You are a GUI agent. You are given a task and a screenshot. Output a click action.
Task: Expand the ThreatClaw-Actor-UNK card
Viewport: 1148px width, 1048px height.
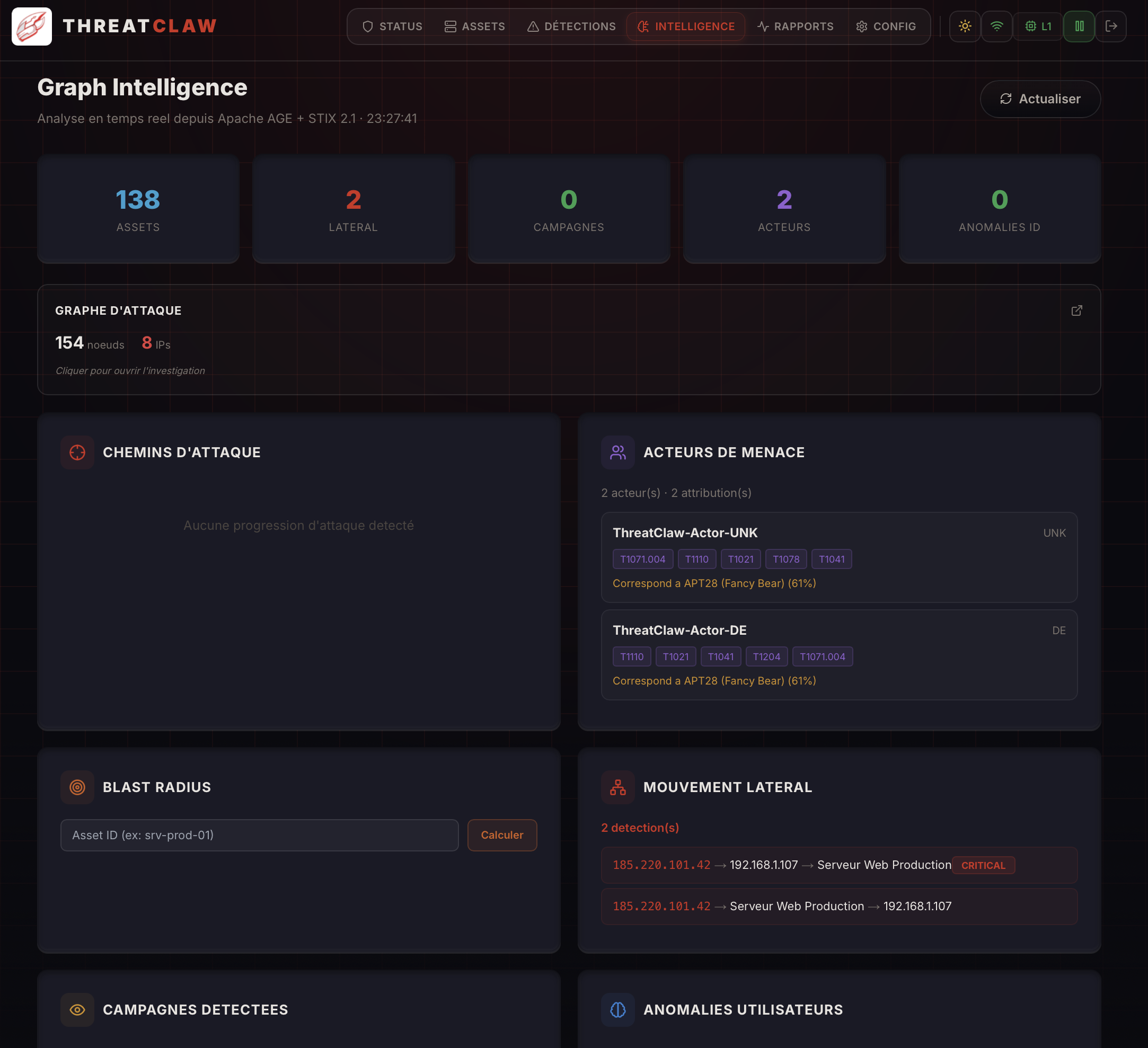pyautogui.click(x=839, y=534)
